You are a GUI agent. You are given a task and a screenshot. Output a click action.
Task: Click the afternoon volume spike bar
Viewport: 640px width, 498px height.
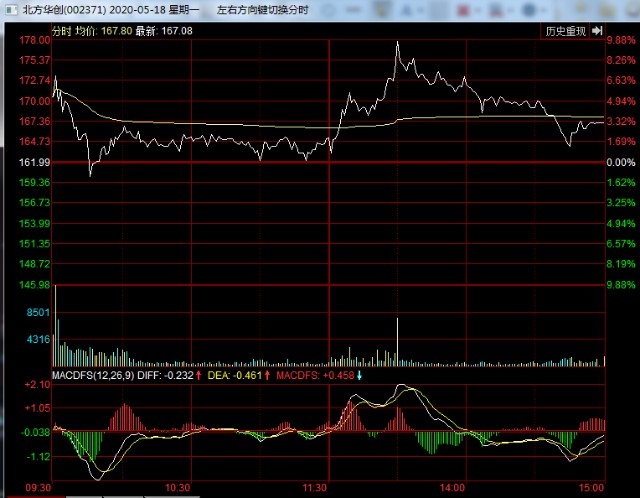tap(397, 342)
